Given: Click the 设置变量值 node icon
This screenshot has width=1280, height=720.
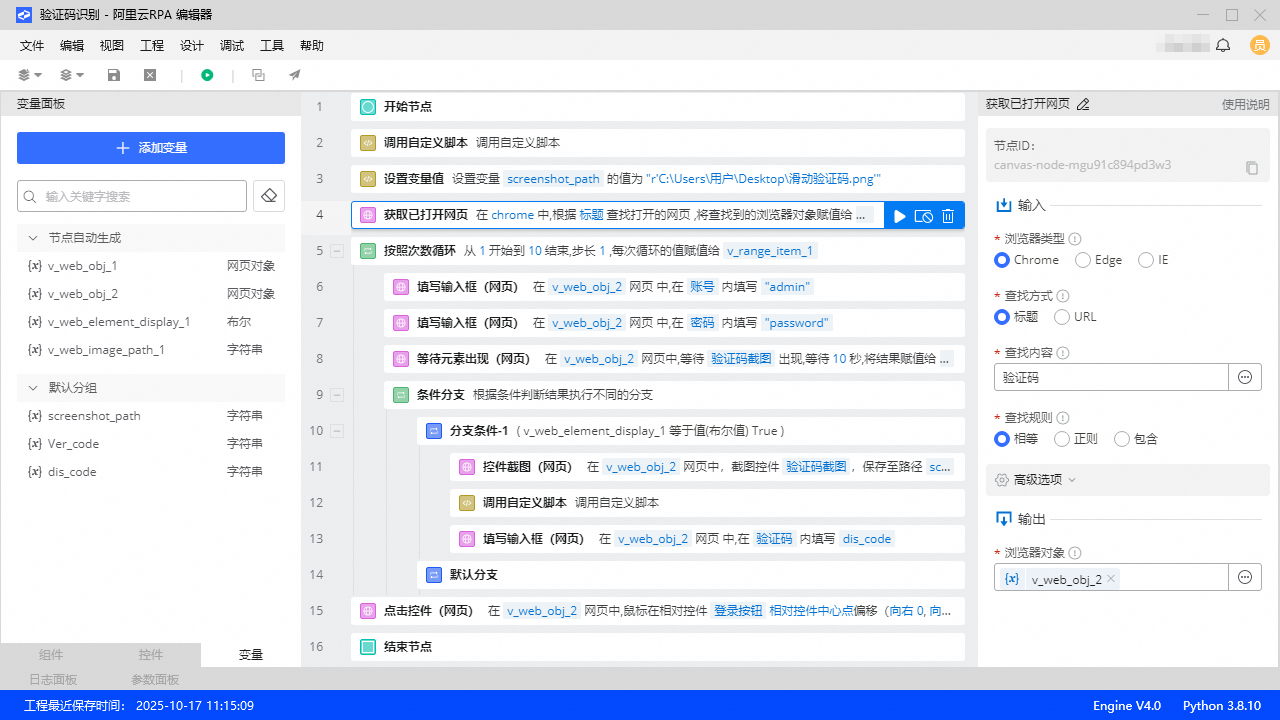Looking at the screenshot, I should [x=367, y=179].
